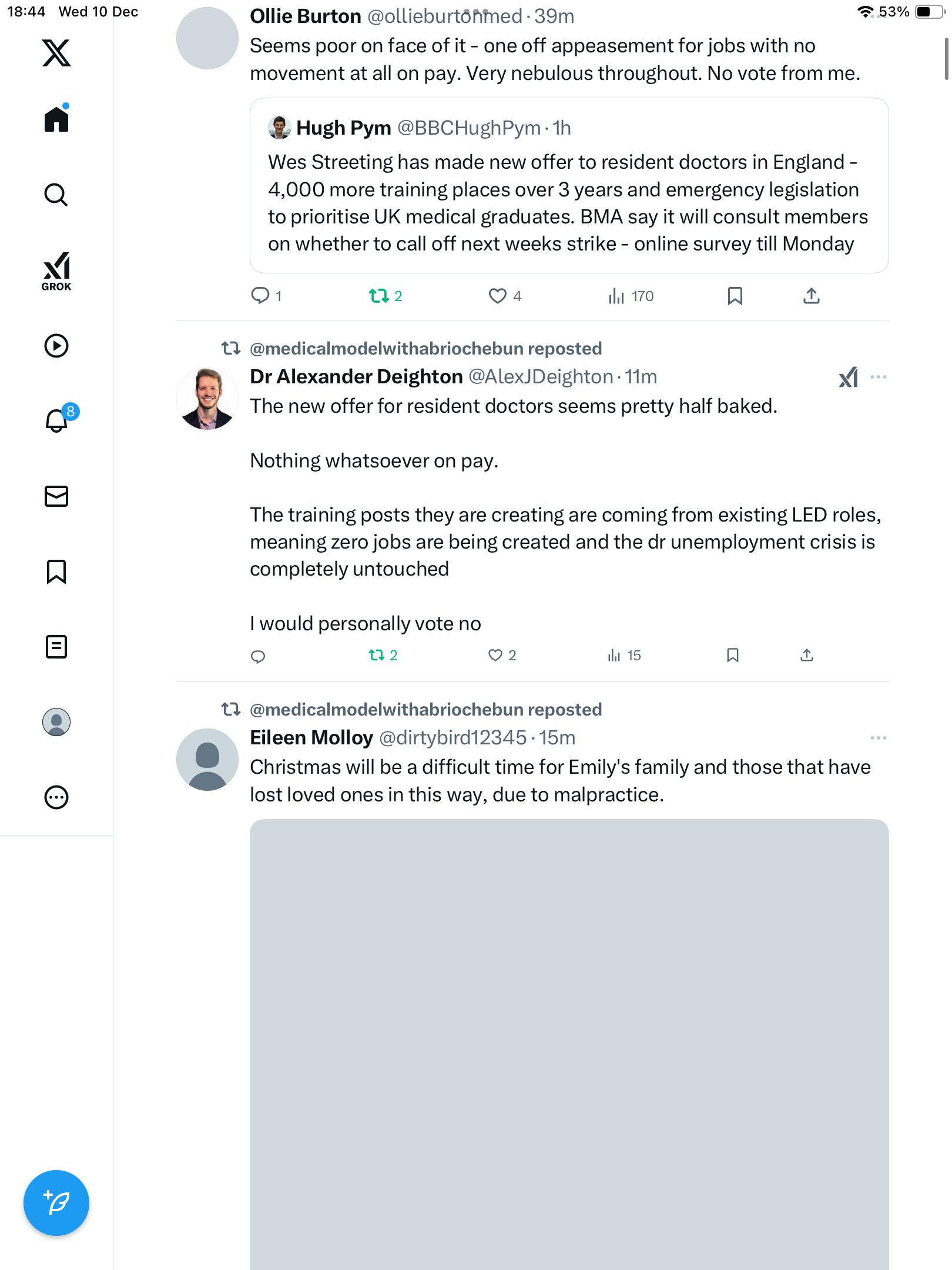The width and height of the screenshot is (952, 1270).
Task: Go to Home feed icon
Action: pyautogui.click(x=56, y=118)
